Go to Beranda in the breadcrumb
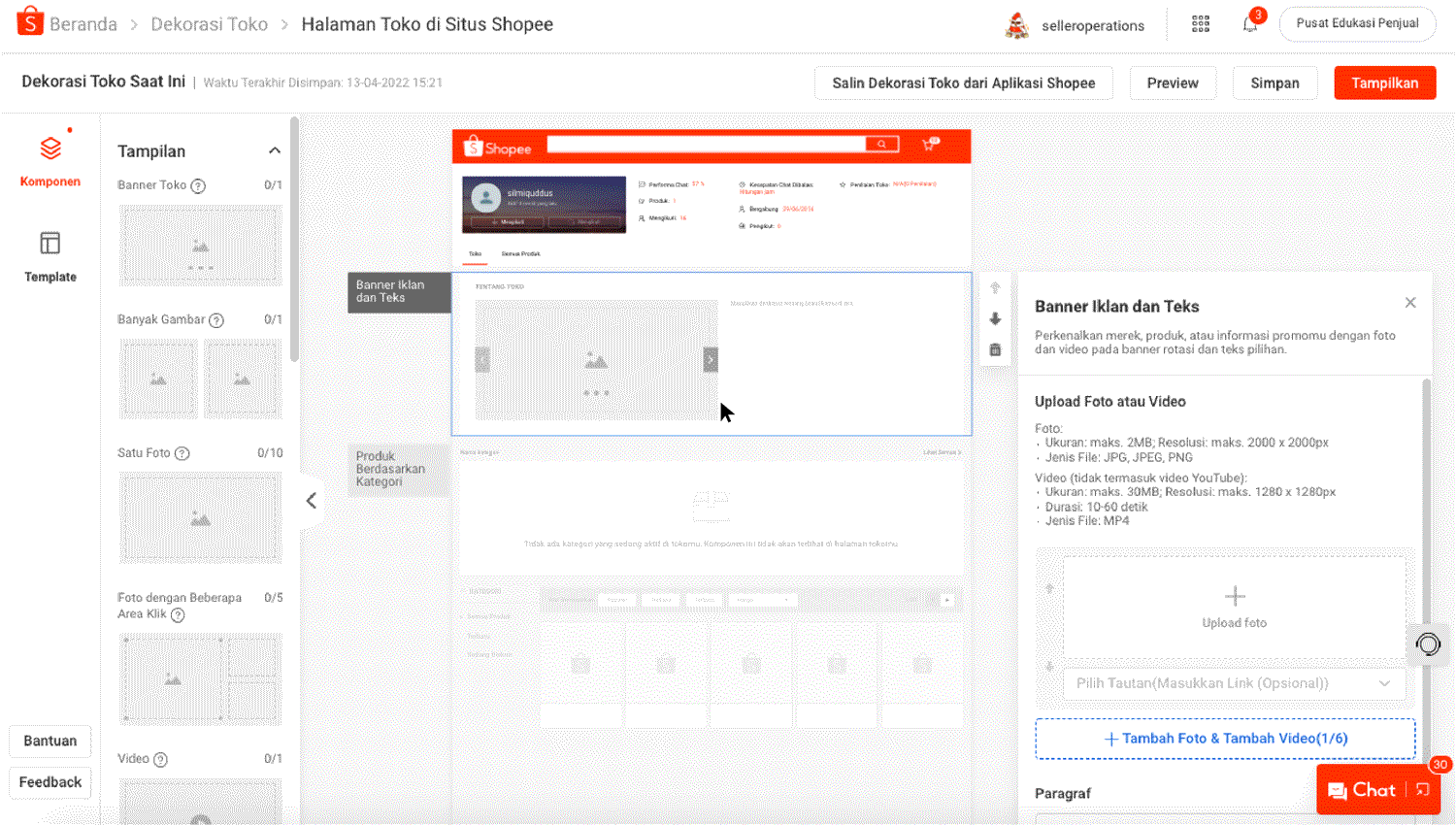The image size is (1456, 825). pyautogui.click(x=83, y=24)
